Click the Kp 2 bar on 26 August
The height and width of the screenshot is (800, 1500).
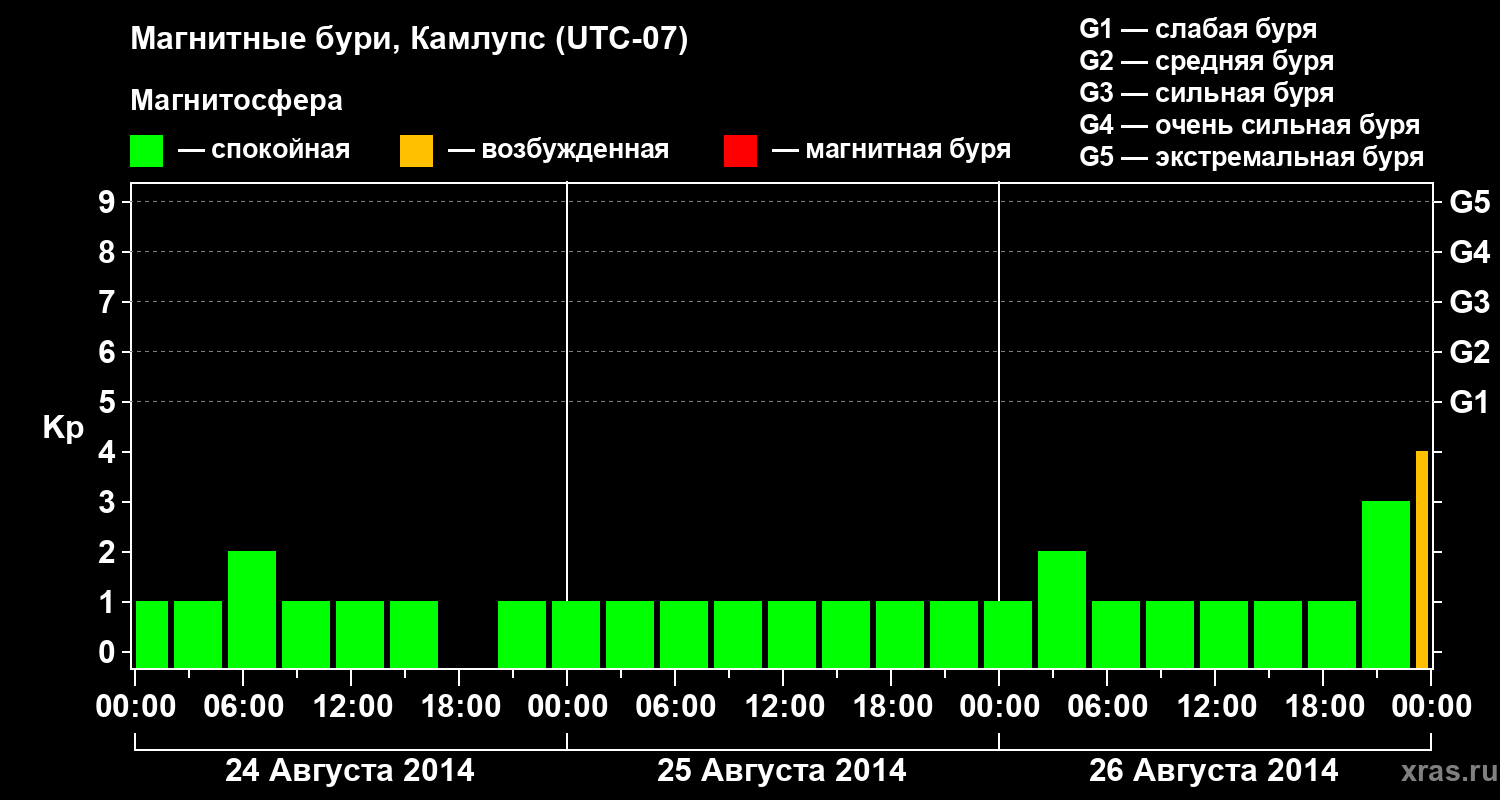coord(1062,610)
